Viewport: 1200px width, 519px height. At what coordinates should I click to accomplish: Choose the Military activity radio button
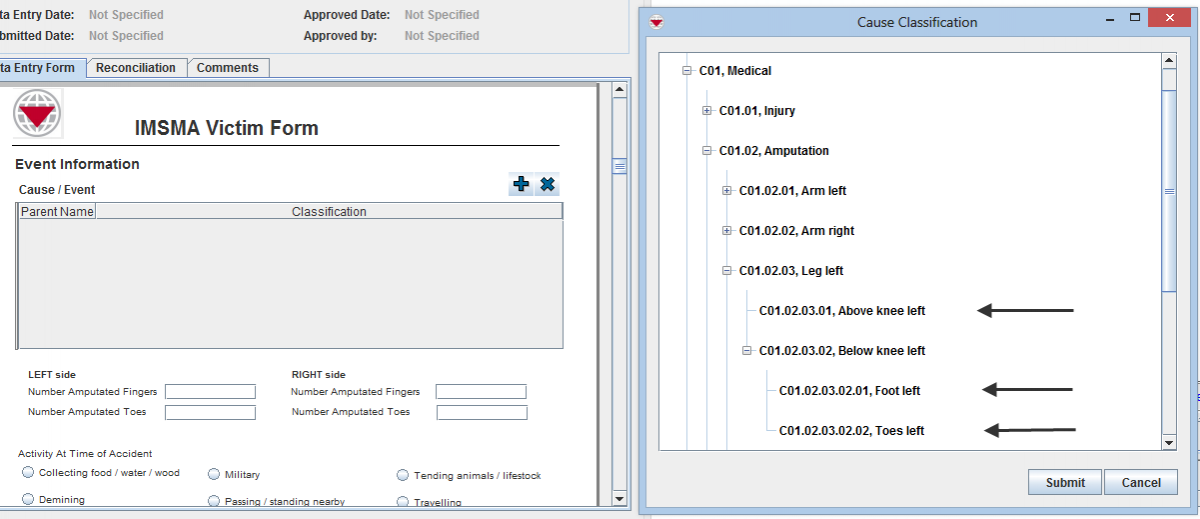[214, 475]
